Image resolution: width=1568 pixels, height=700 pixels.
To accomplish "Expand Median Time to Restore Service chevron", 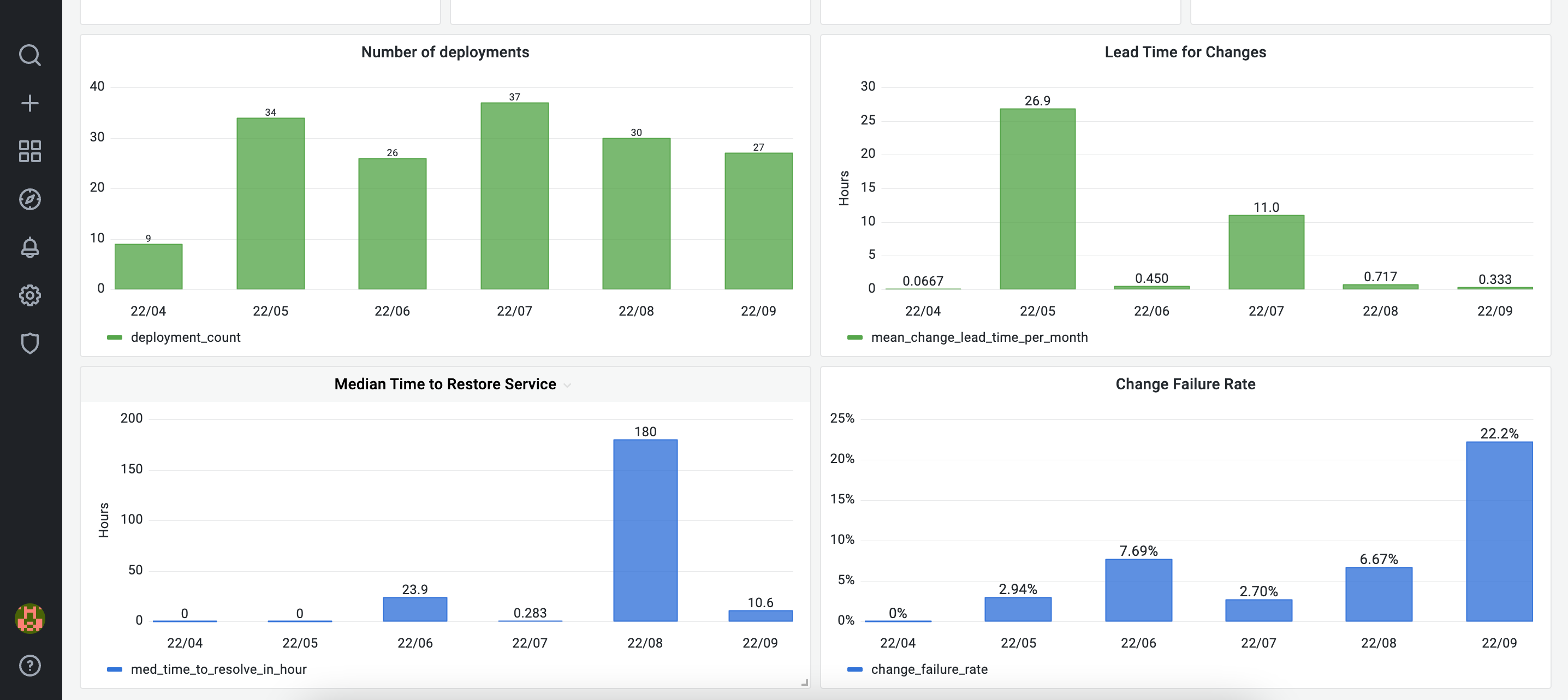I will coord(567,385).
